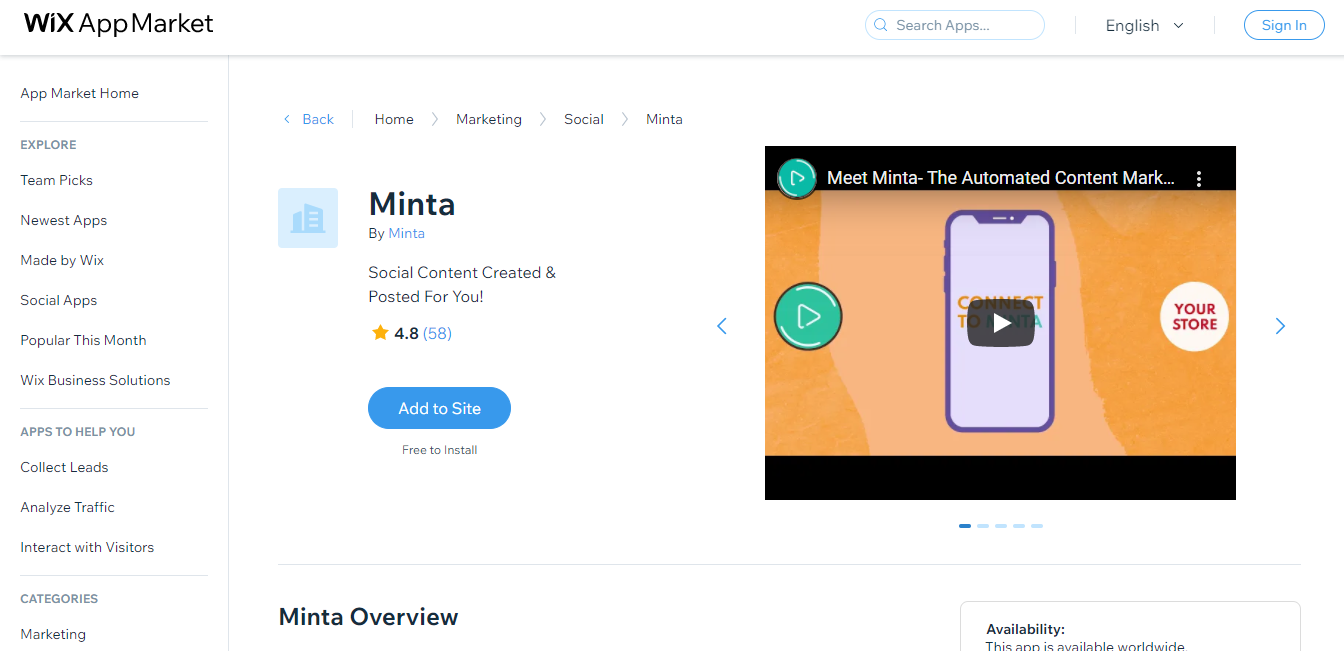The image size is (1344, 651).
Task: Open Interact with Visitors in sidebar
Action: [x=87, y=547]
